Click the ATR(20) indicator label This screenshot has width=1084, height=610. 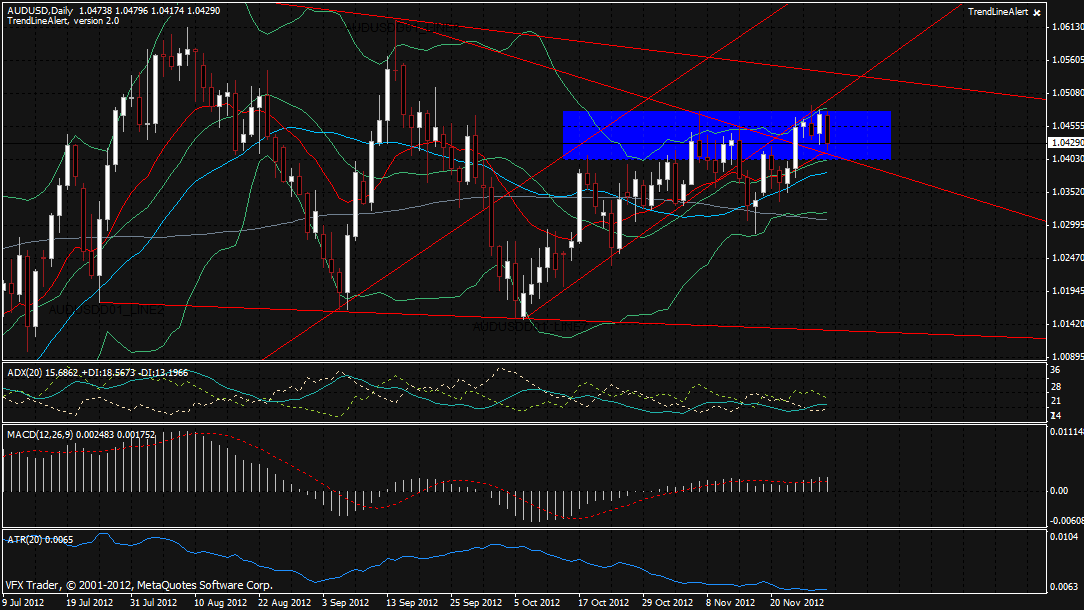point(23,541)
